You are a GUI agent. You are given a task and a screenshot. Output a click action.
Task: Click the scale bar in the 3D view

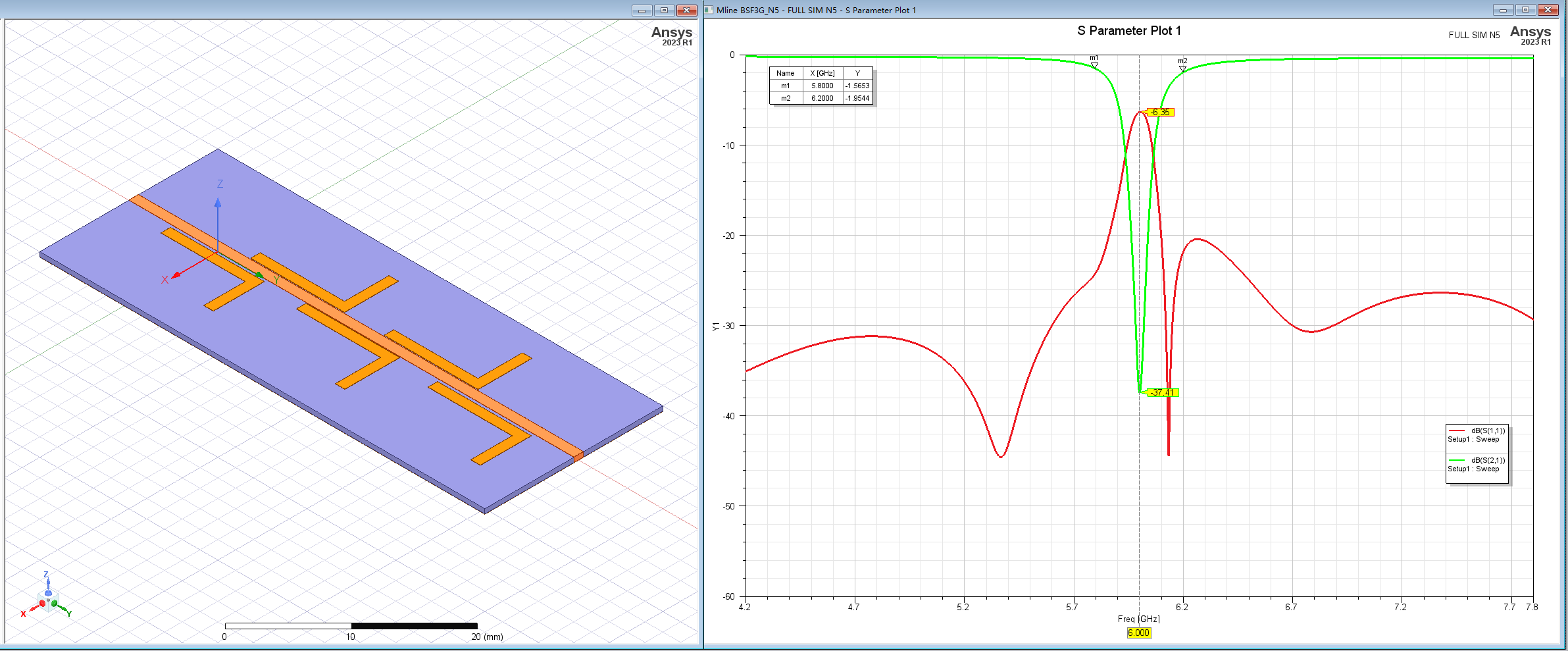coord(351,626)
